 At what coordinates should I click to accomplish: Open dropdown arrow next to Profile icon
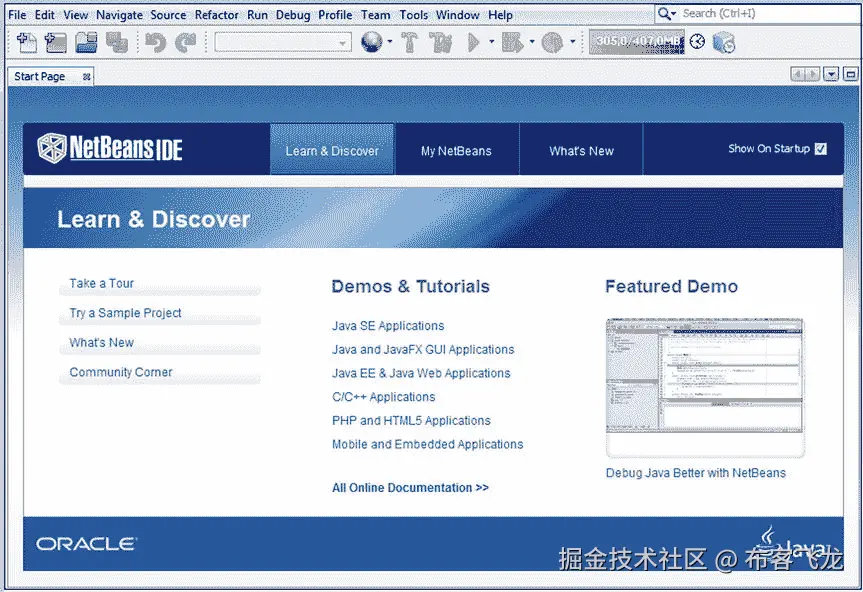(572, 42)
